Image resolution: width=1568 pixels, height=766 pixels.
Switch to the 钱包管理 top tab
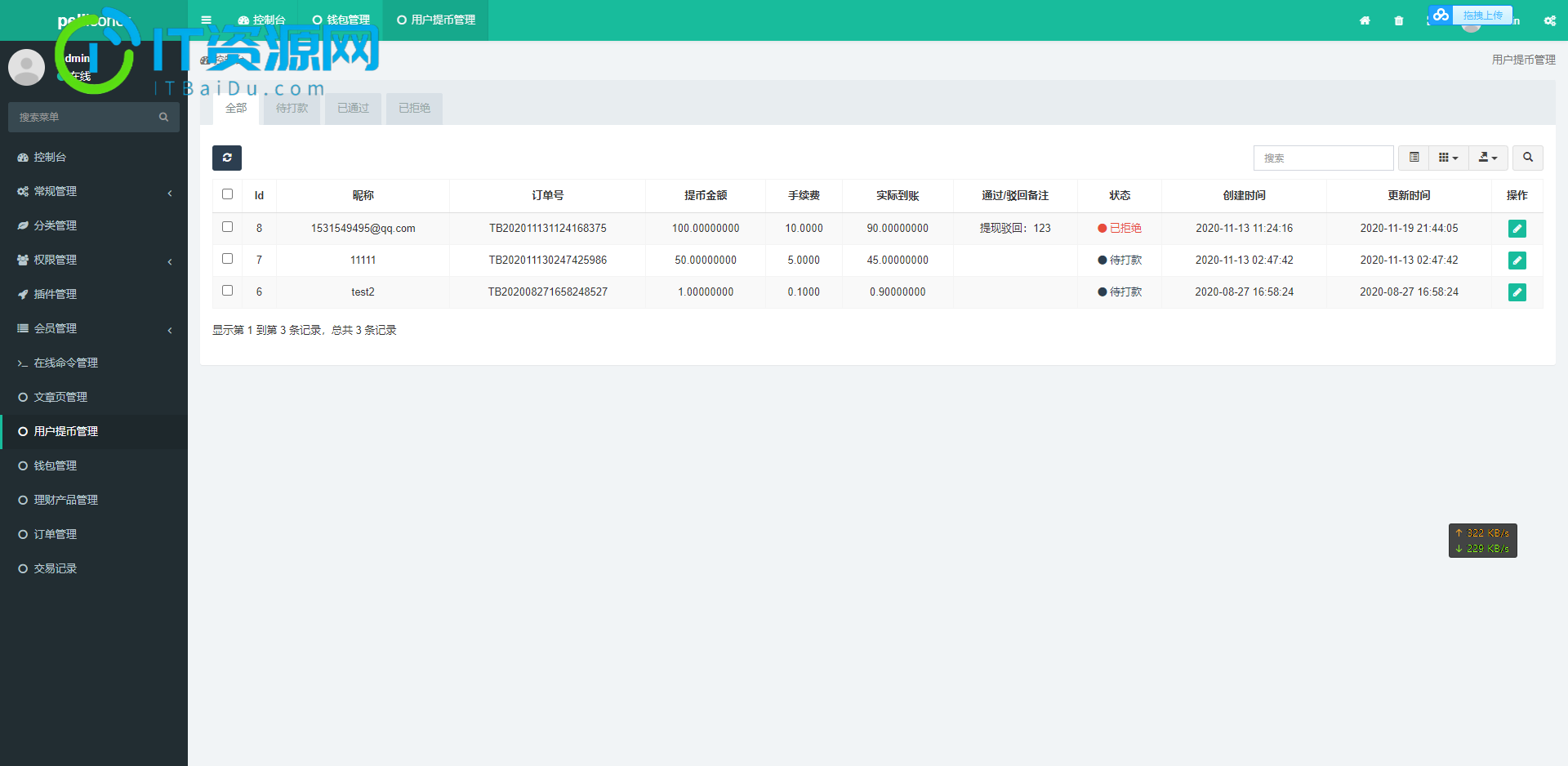341,20
